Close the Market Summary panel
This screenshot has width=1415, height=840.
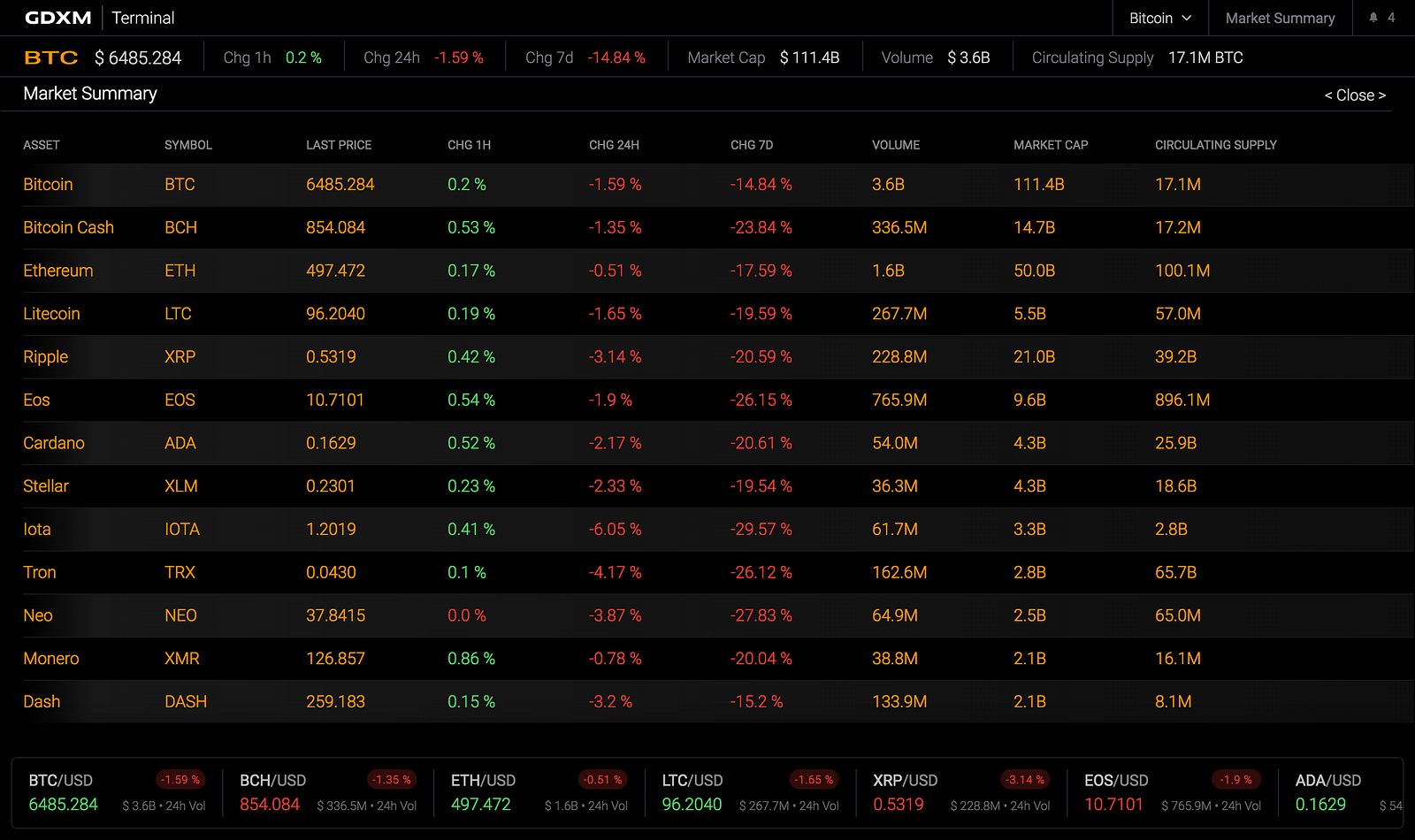click(1355, 95)
